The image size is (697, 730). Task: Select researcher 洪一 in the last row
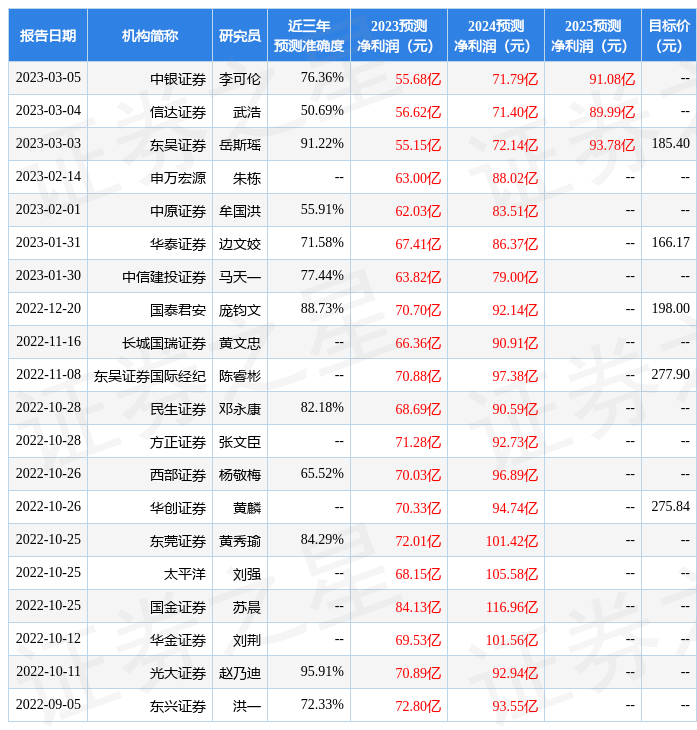point(247,706)
